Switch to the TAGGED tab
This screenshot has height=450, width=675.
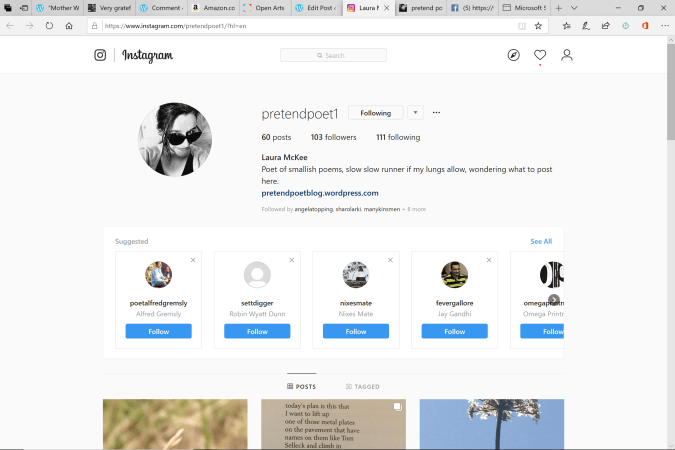coord(362,386)
